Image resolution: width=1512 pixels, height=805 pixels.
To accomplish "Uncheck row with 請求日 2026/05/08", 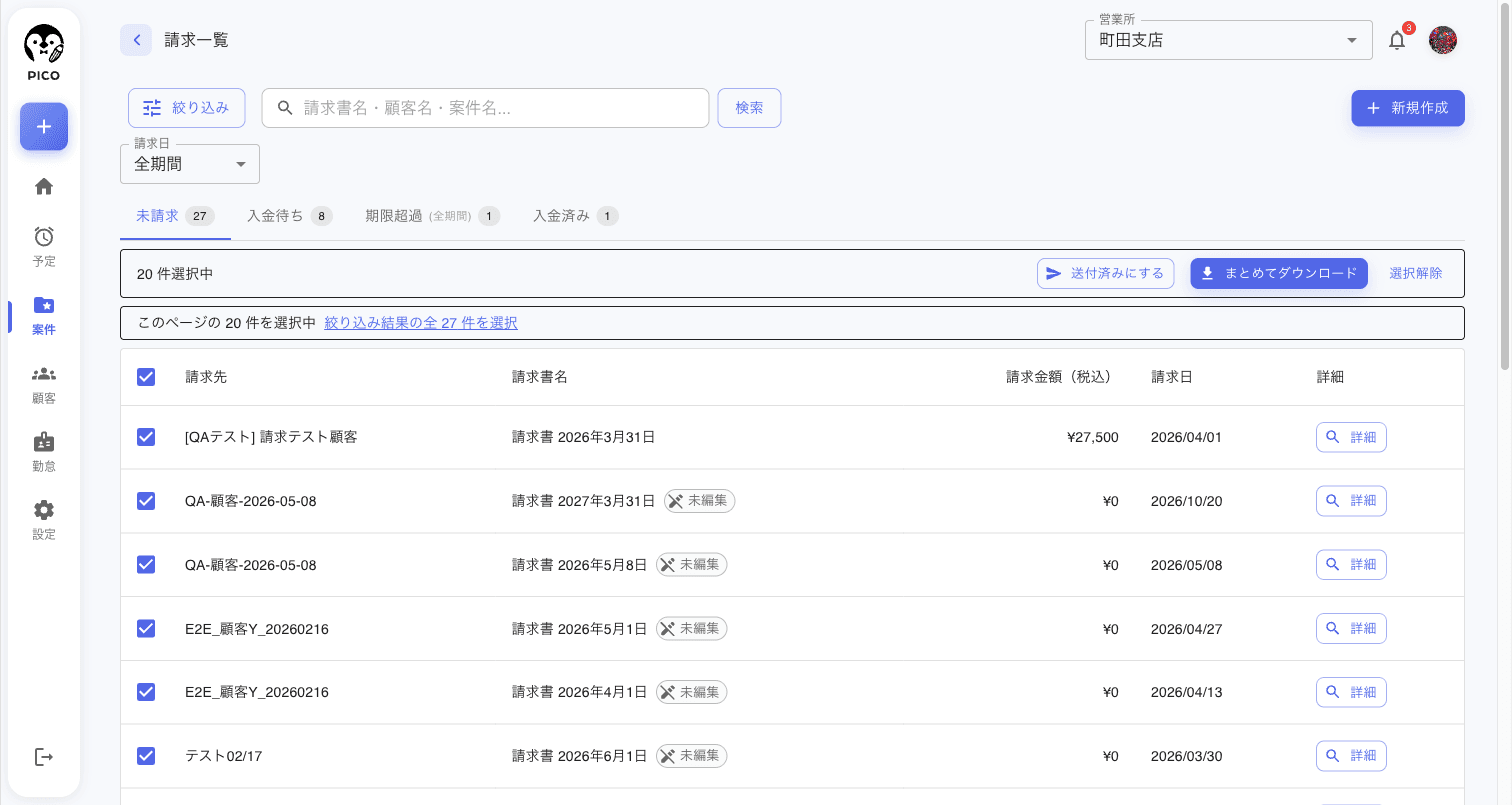I will tap(146, 565).
